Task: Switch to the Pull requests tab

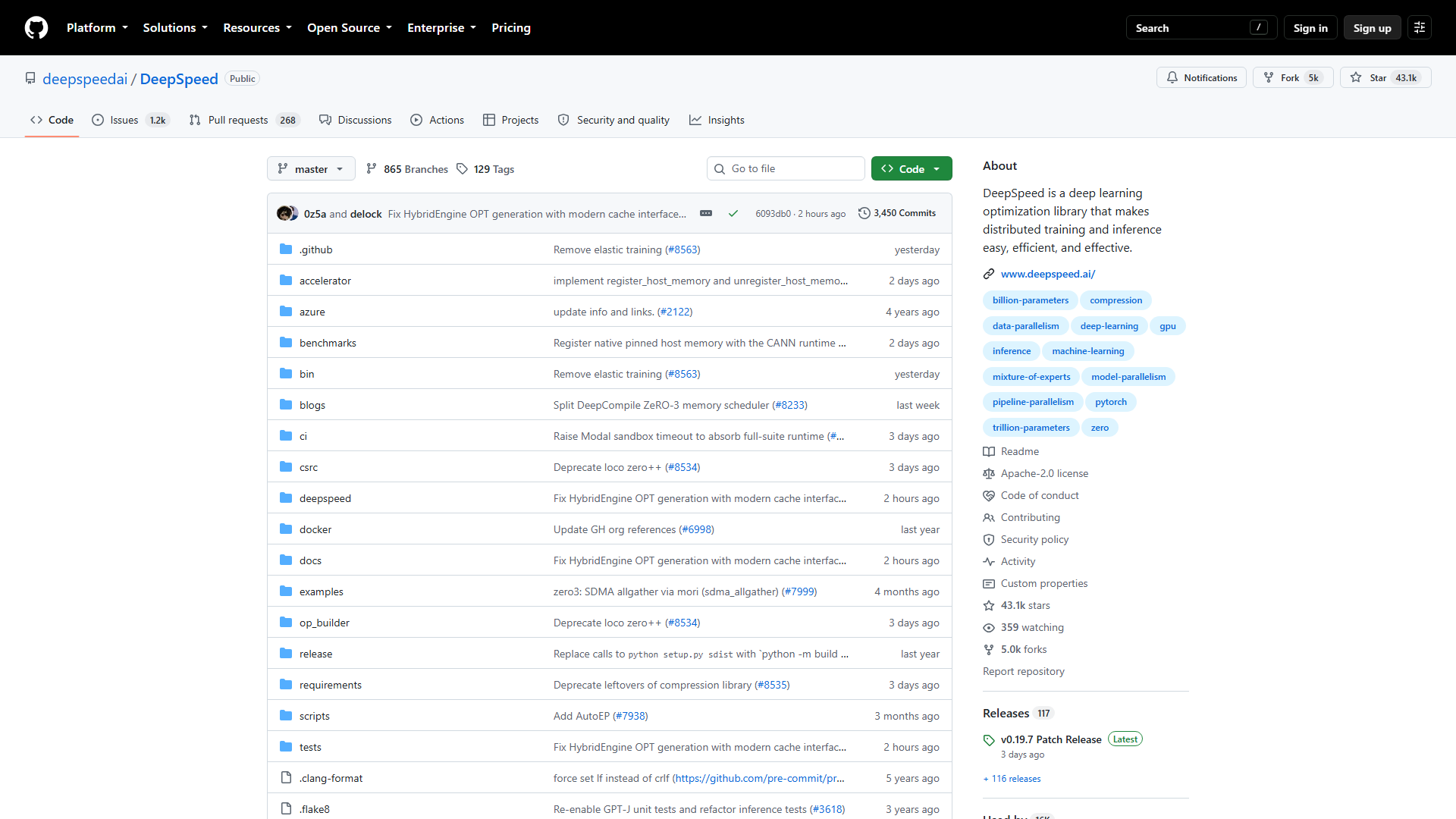Action: [244, 120]
